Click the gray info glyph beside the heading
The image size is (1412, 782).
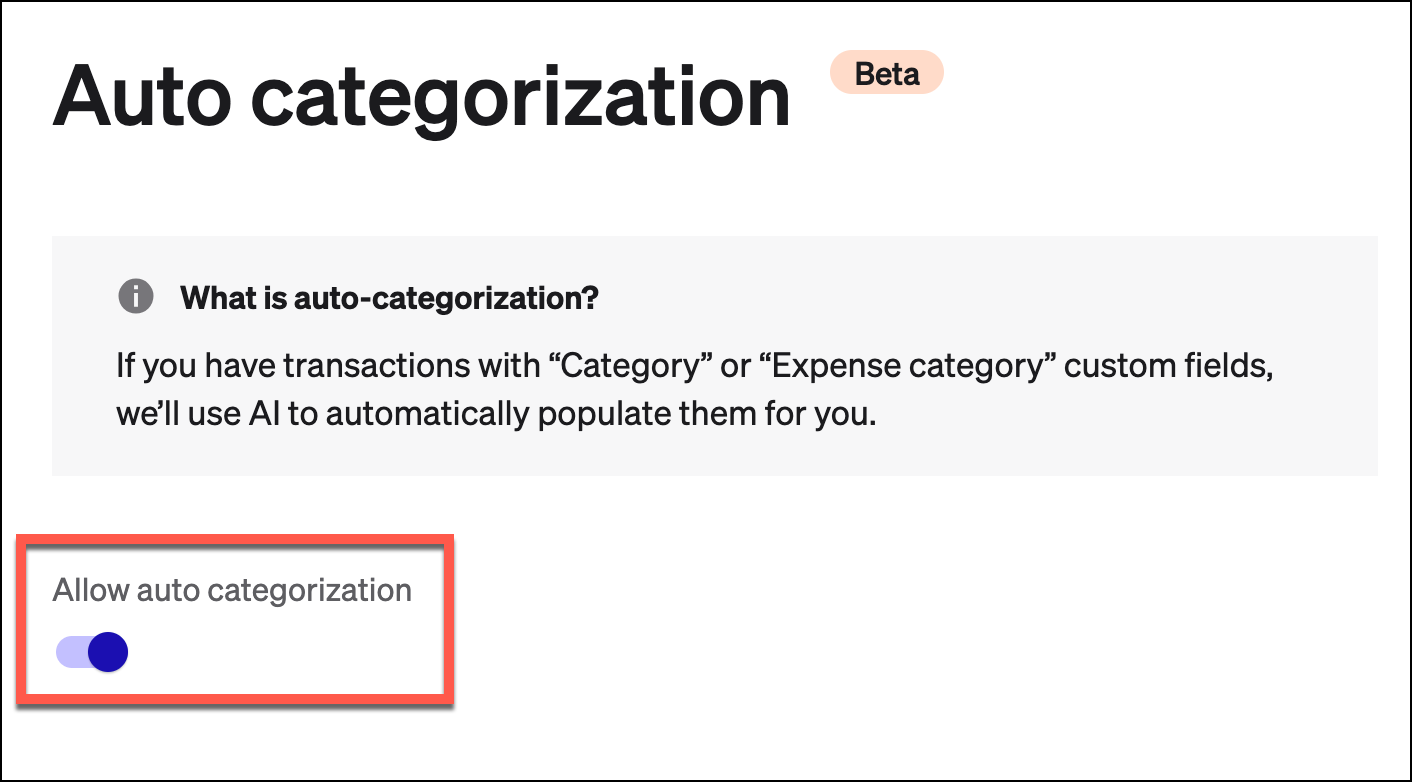[x=136, y=296]
